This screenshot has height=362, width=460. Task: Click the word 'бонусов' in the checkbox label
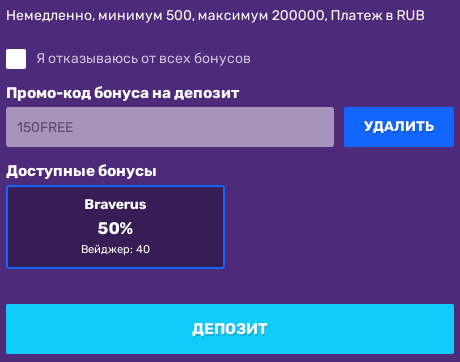click(222, 59)
